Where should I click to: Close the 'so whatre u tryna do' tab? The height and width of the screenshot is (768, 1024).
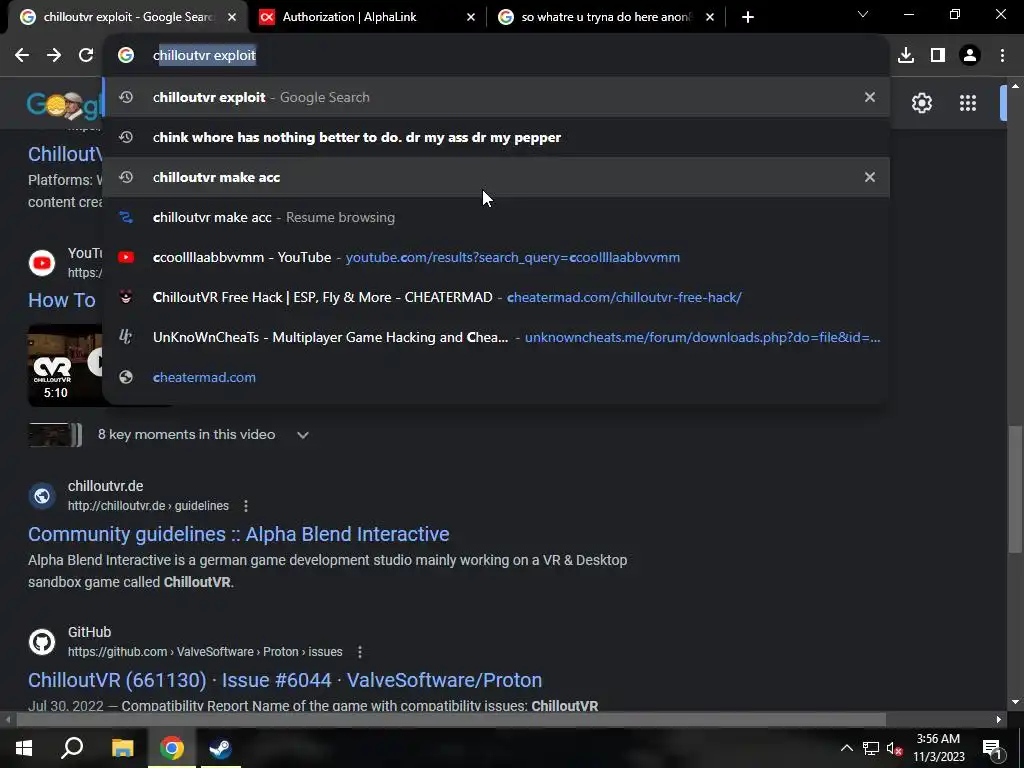[x=710, y=18]
